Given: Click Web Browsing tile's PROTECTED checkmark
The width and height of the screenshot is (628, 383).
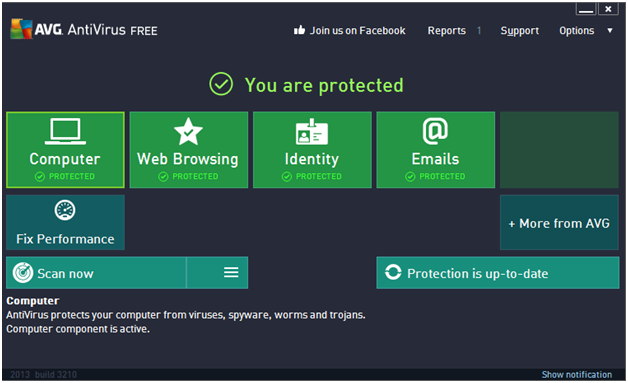Looking at the screenshot, I should (163, 177).
